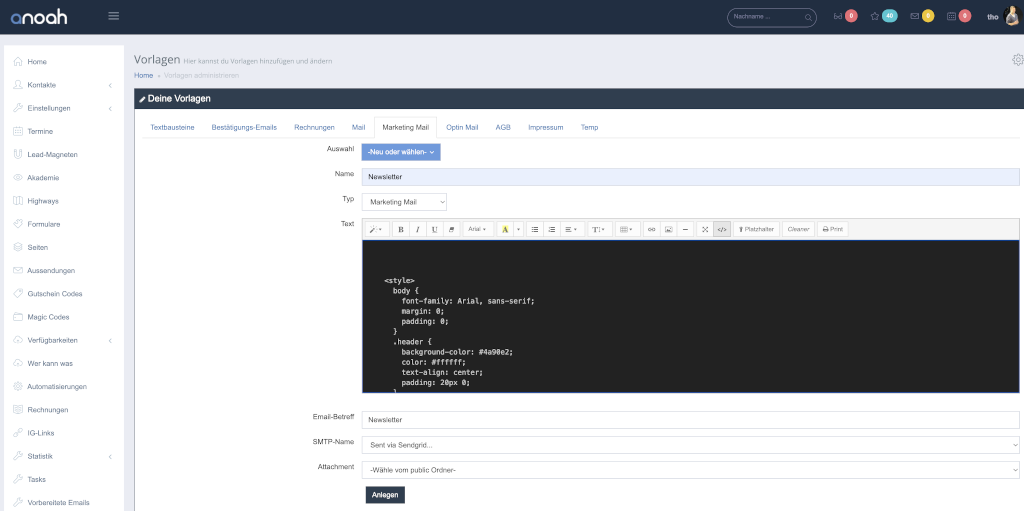This screenshot has height=511, width=1024.
Task: Toggle underline formatting
Action: click(x=434, y=229)
